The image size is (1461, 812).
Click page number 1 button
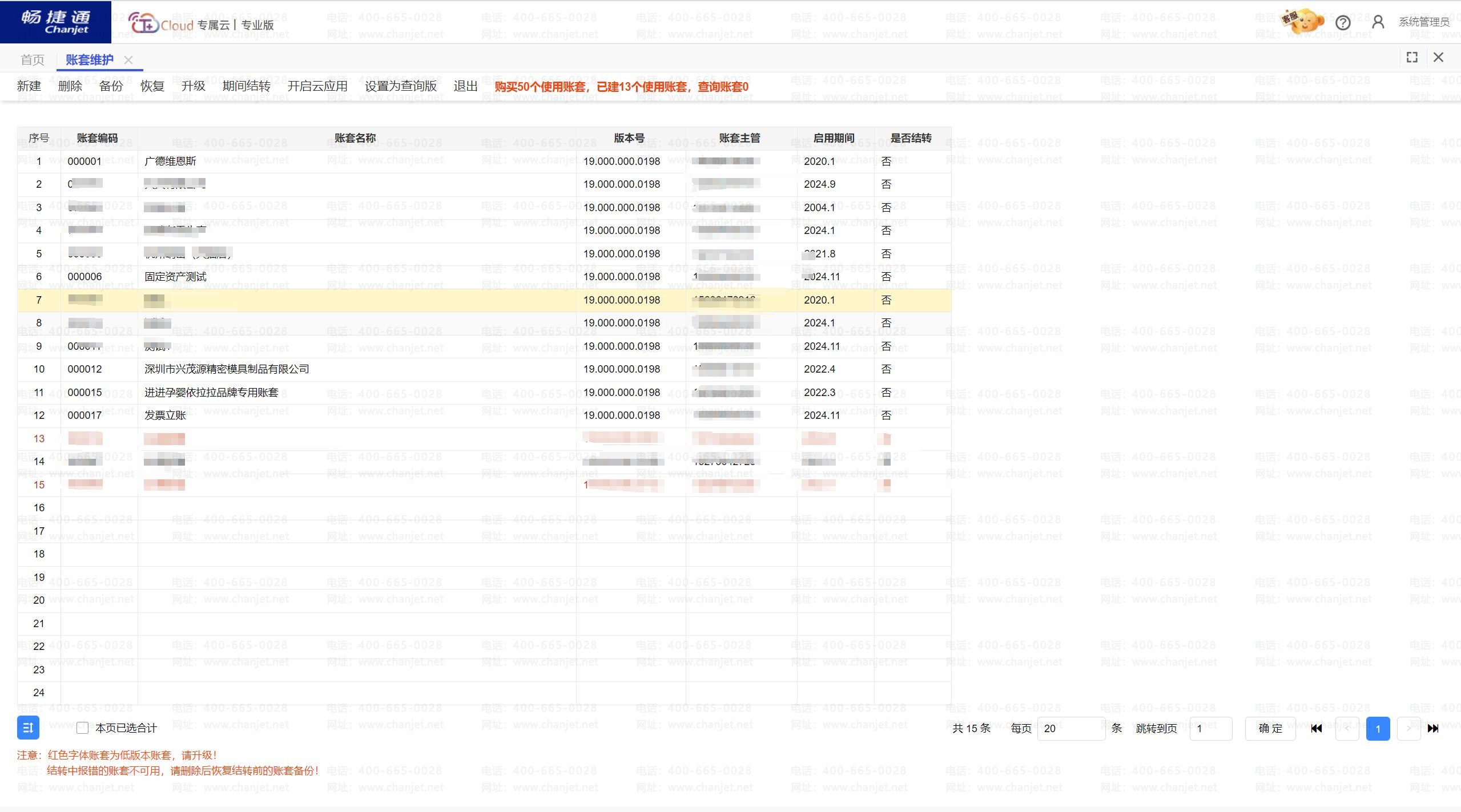tap(1378, 728)
